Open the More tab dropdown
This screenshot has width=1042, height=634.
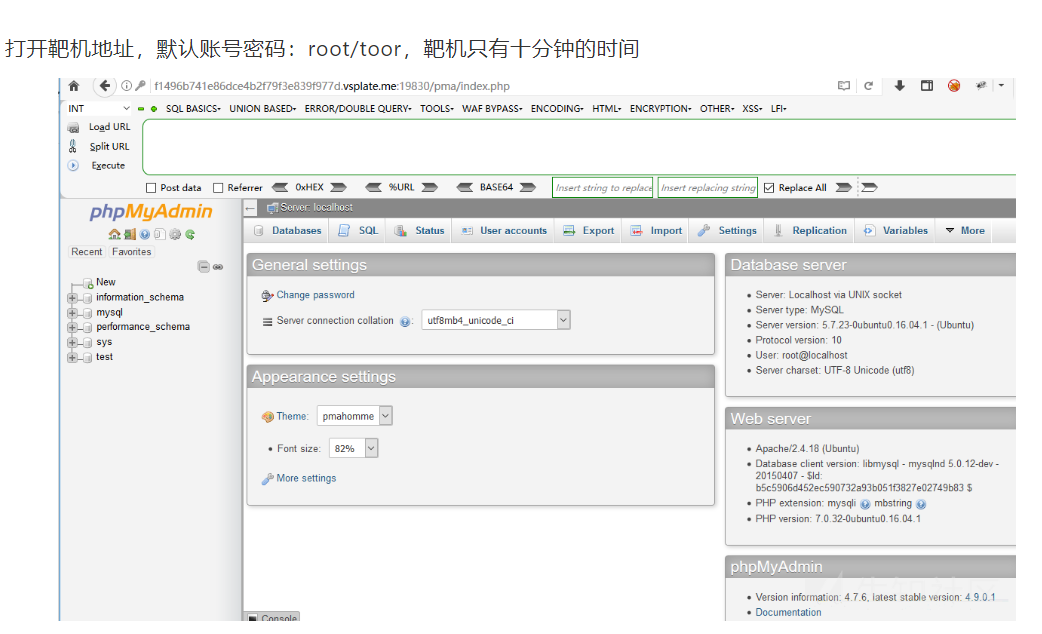click(x=965, y=231)
